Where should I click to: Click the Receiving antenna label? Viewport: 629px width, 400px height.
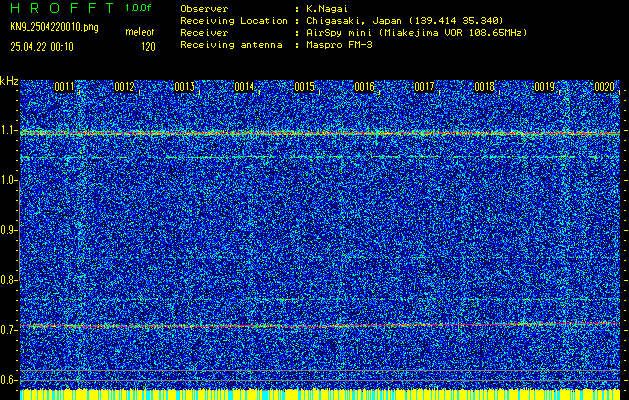tap(231, 45)
